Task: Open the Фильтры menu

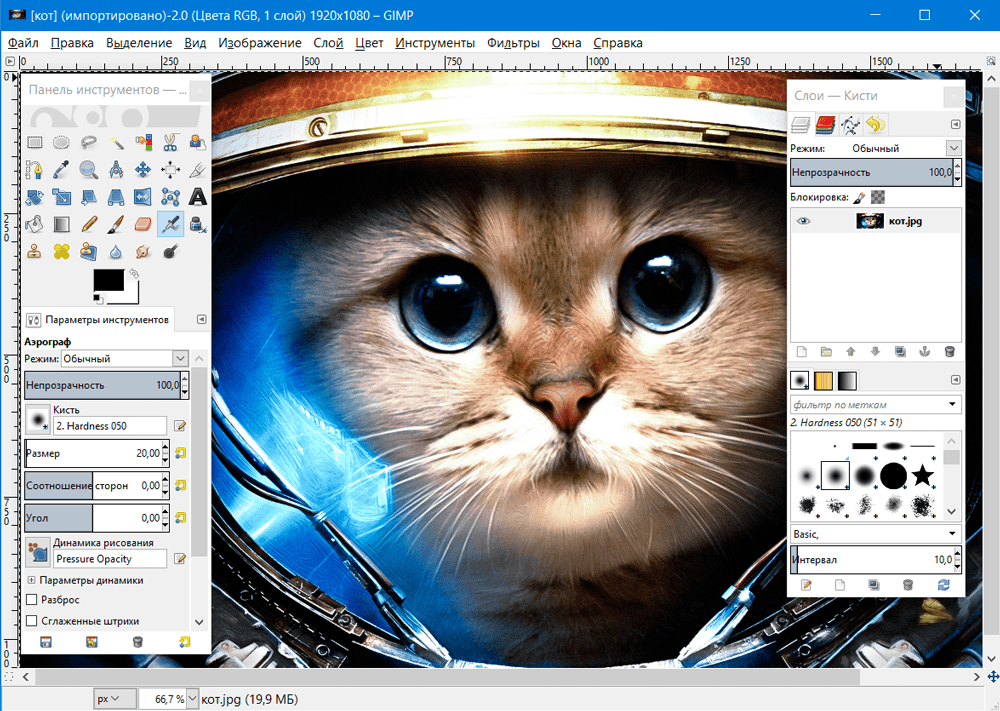Action: tap(513, 43)
